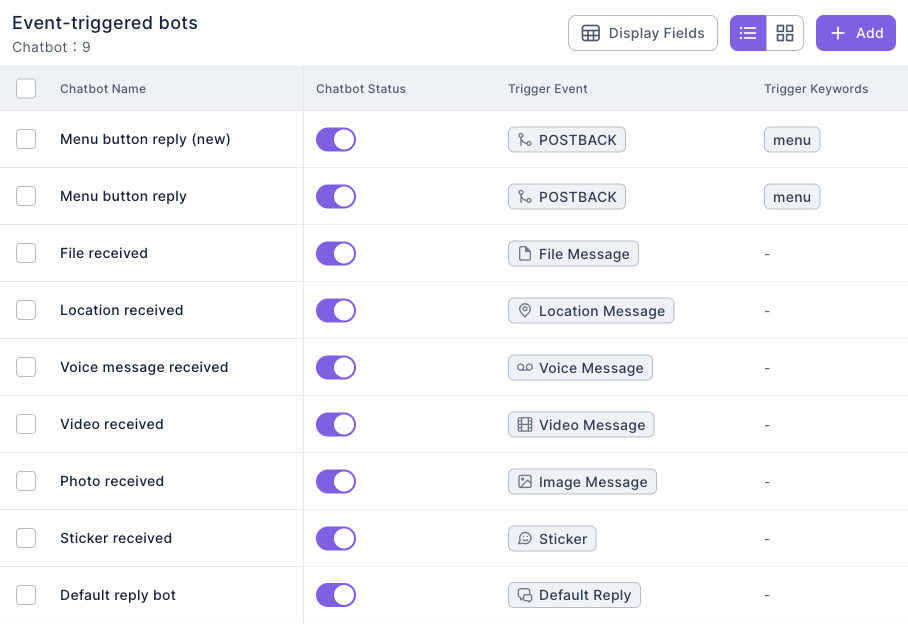Click the Chatbot Name column header
908x624 pixels.
coord(103,89)
